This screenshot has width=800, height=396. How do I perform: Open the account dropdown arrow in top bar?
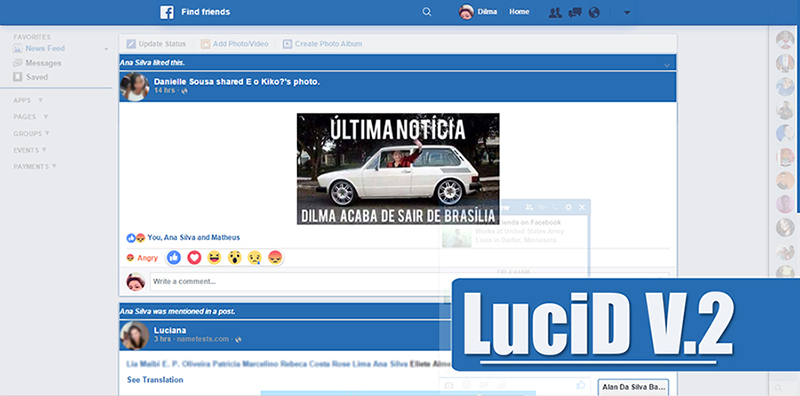627,13
